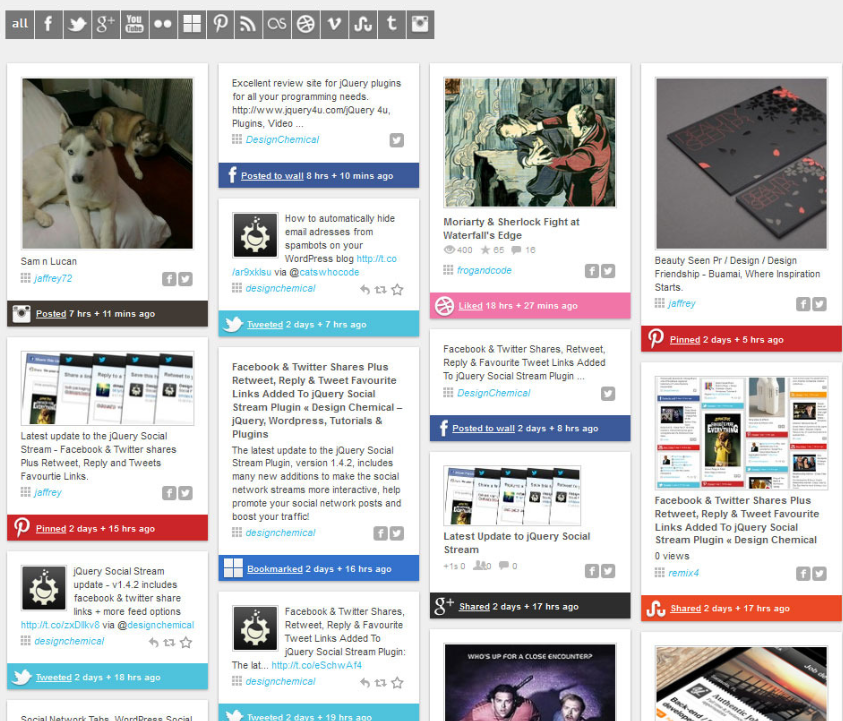
Task: Filter the stream by Flickr
Action: (163, 24)
